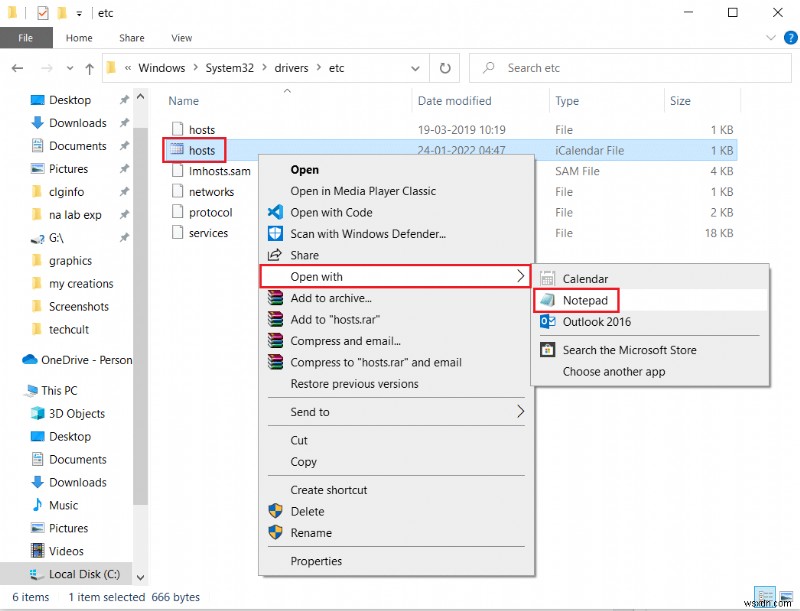Click the Visual Studio Code icon in context menu

coord(276,212)
